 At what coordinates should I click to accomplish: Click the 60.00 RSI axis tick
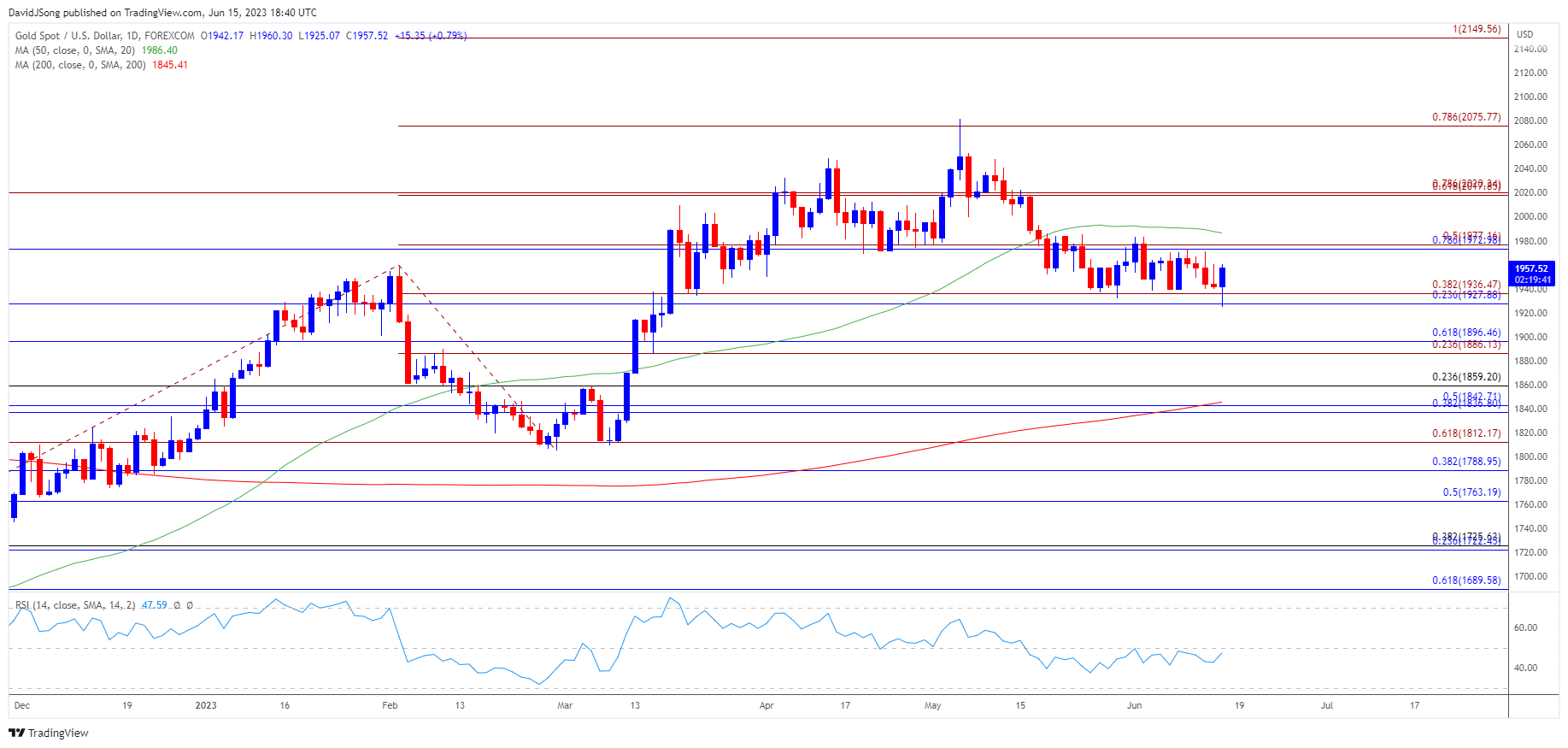point(1525,627)
